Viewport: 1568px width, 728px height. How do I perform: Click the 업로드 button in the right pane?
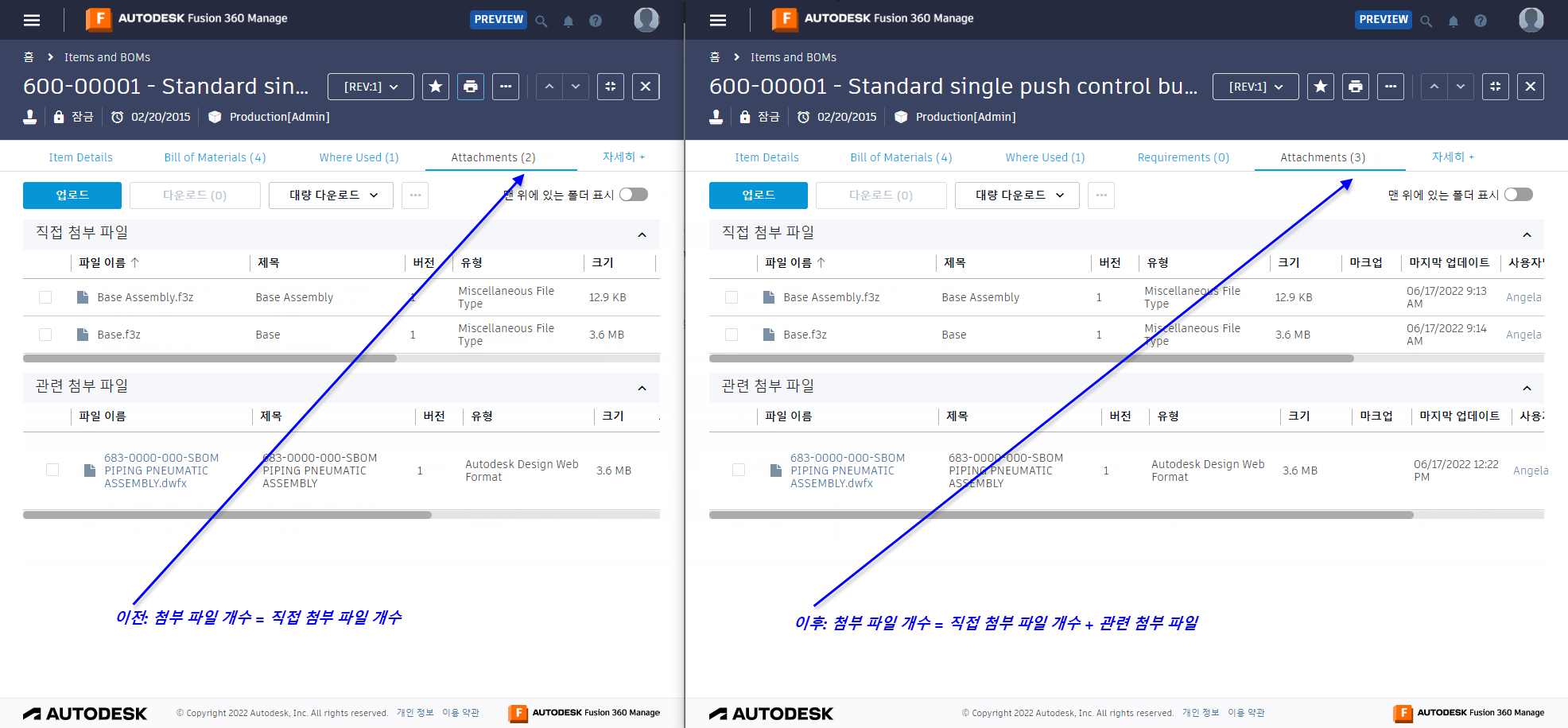(x=759, y=196)
